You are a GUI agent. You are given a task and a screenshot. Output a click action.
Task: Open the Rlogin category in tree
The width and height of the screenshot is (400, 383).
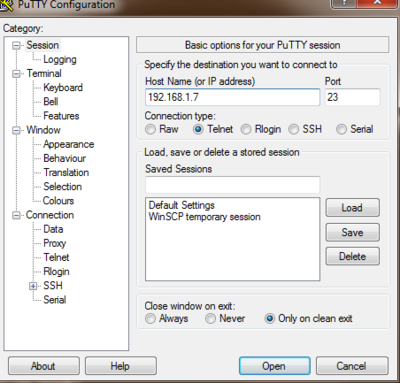56,272
